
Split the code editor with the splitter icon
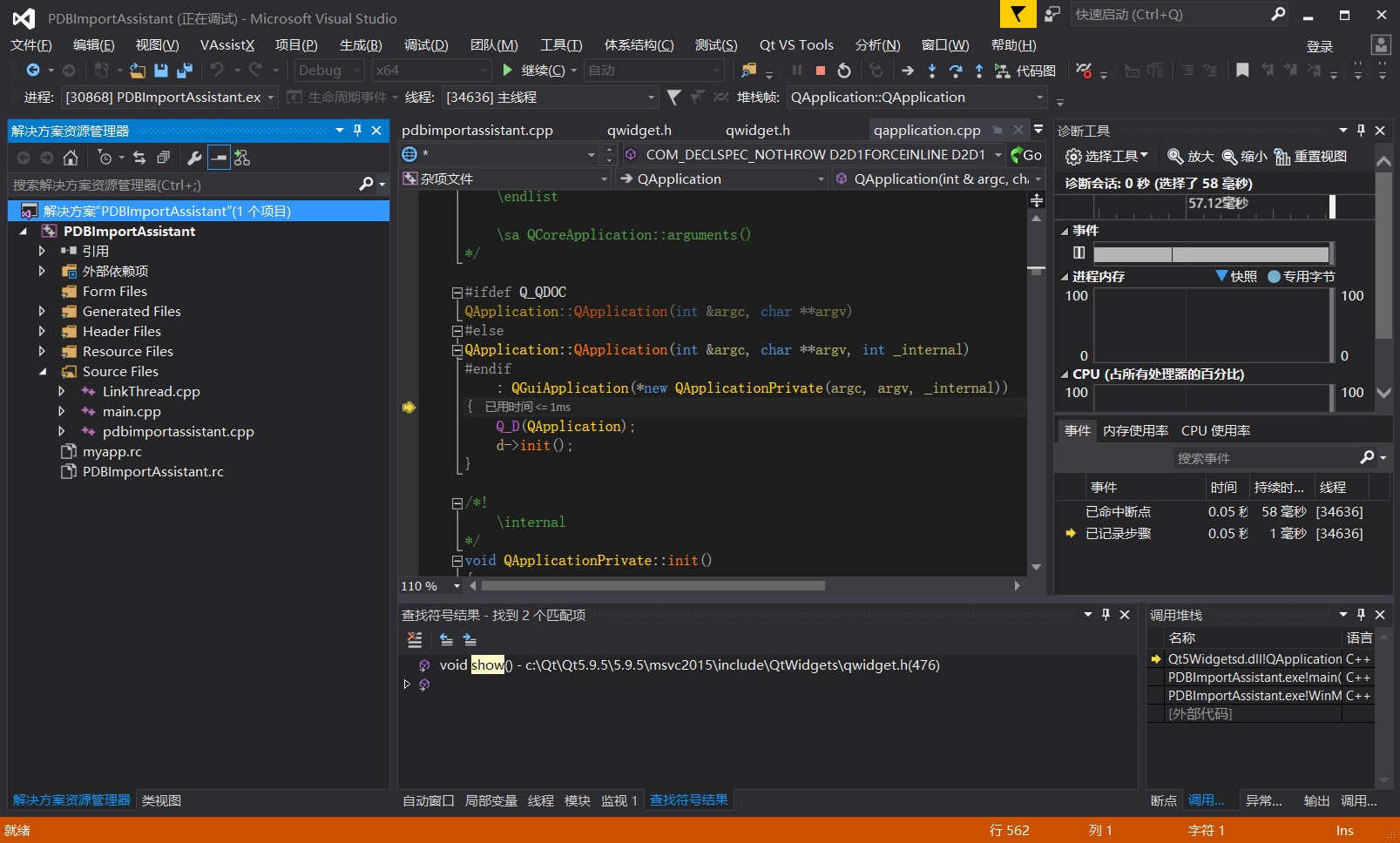pos(1037,200)
